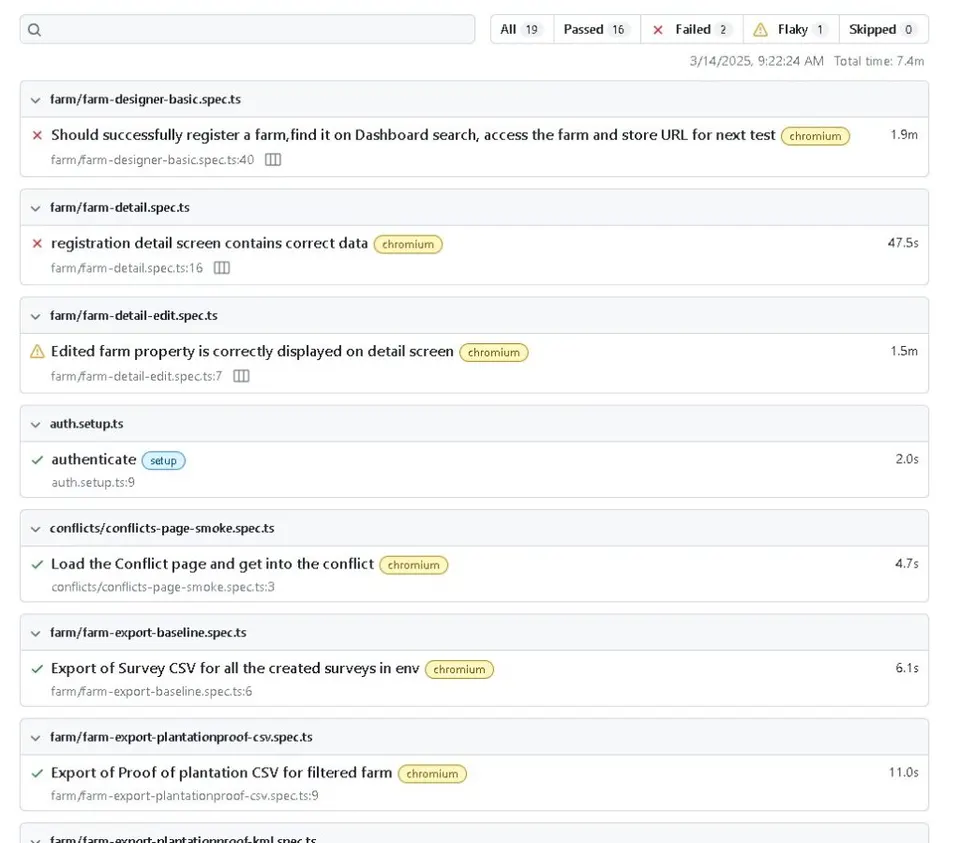960x843 pixels.
Task: Open the 'authenticate' test result
Action: click(94, 459)
